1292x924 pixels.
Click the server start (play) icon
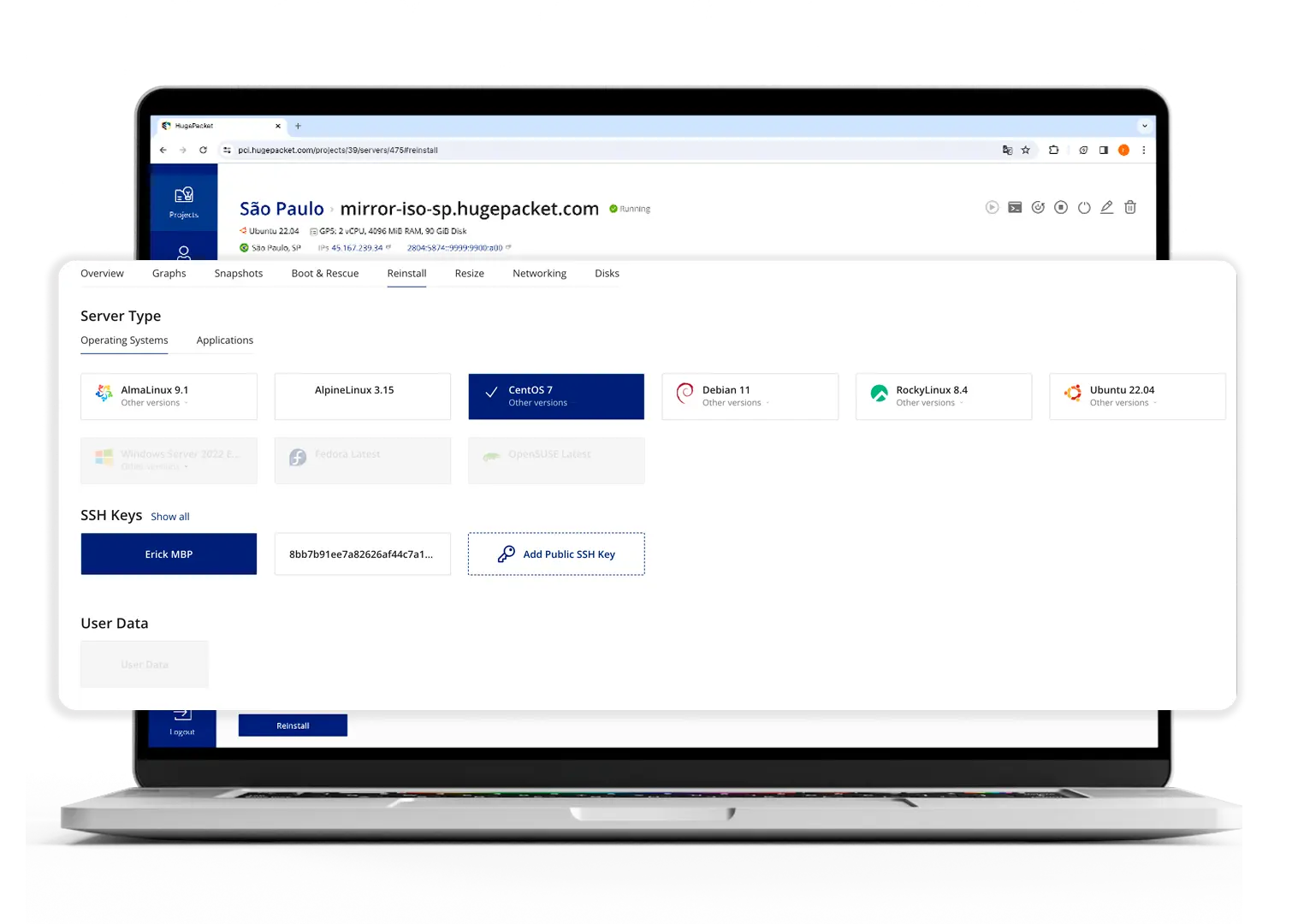992,207
